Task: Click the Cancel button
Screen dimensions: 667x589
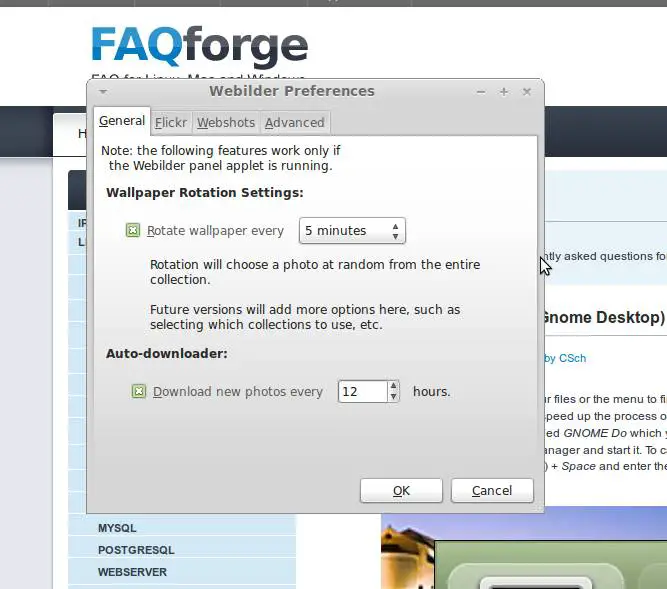Action: (492, 490)
